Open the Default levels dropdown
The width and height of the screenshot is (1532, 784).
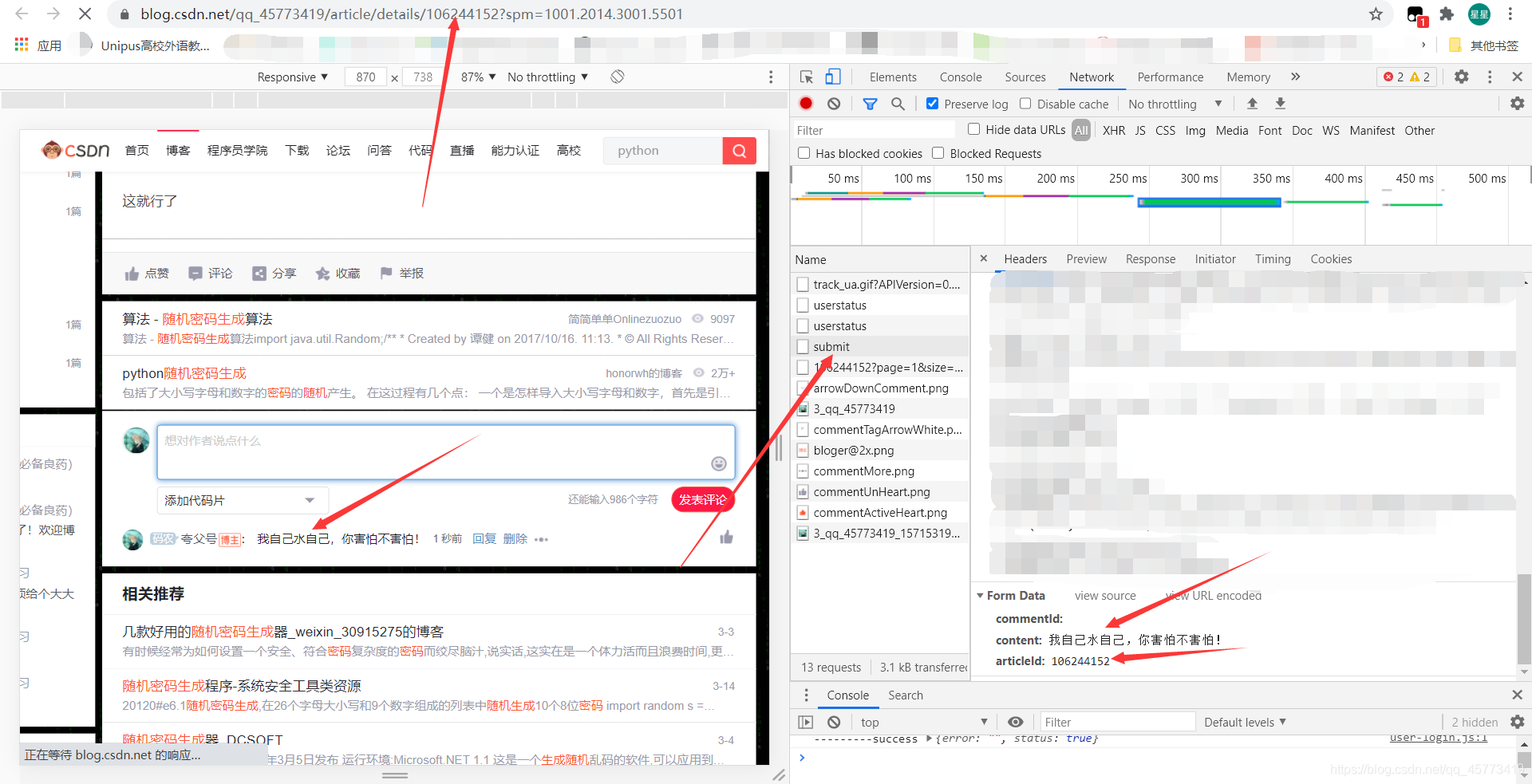pos(1245,722)
